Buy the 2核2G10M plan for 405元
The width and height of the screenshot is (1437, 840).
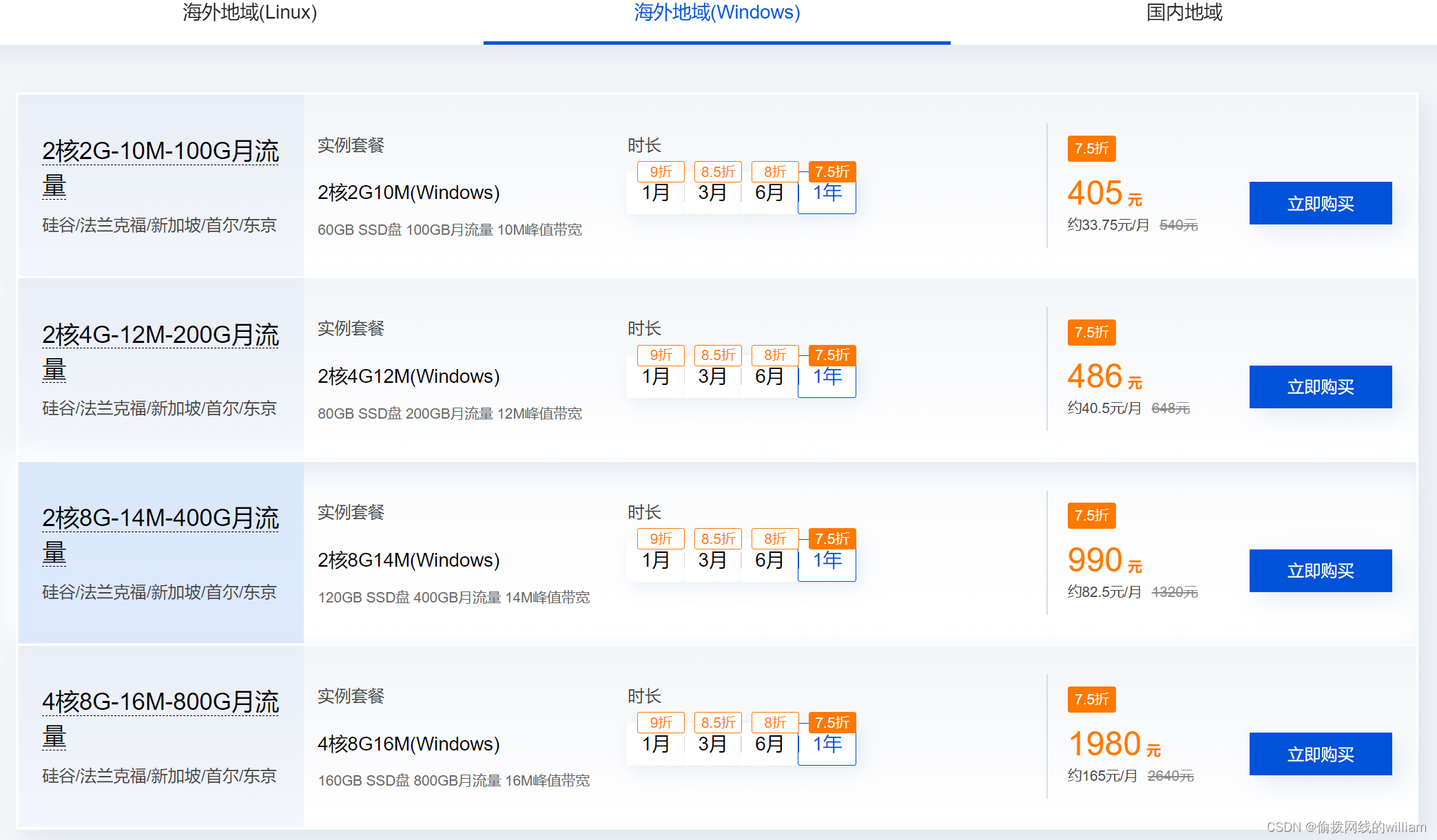pyautogui.click(x=1320, y=203)
